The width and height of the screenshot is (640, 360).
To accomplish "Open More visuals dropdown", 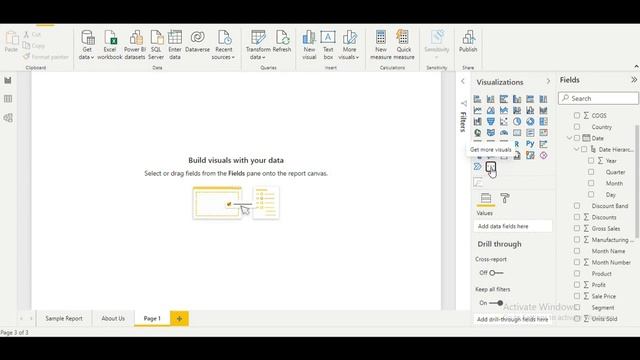I will click(x=349, y=45).
